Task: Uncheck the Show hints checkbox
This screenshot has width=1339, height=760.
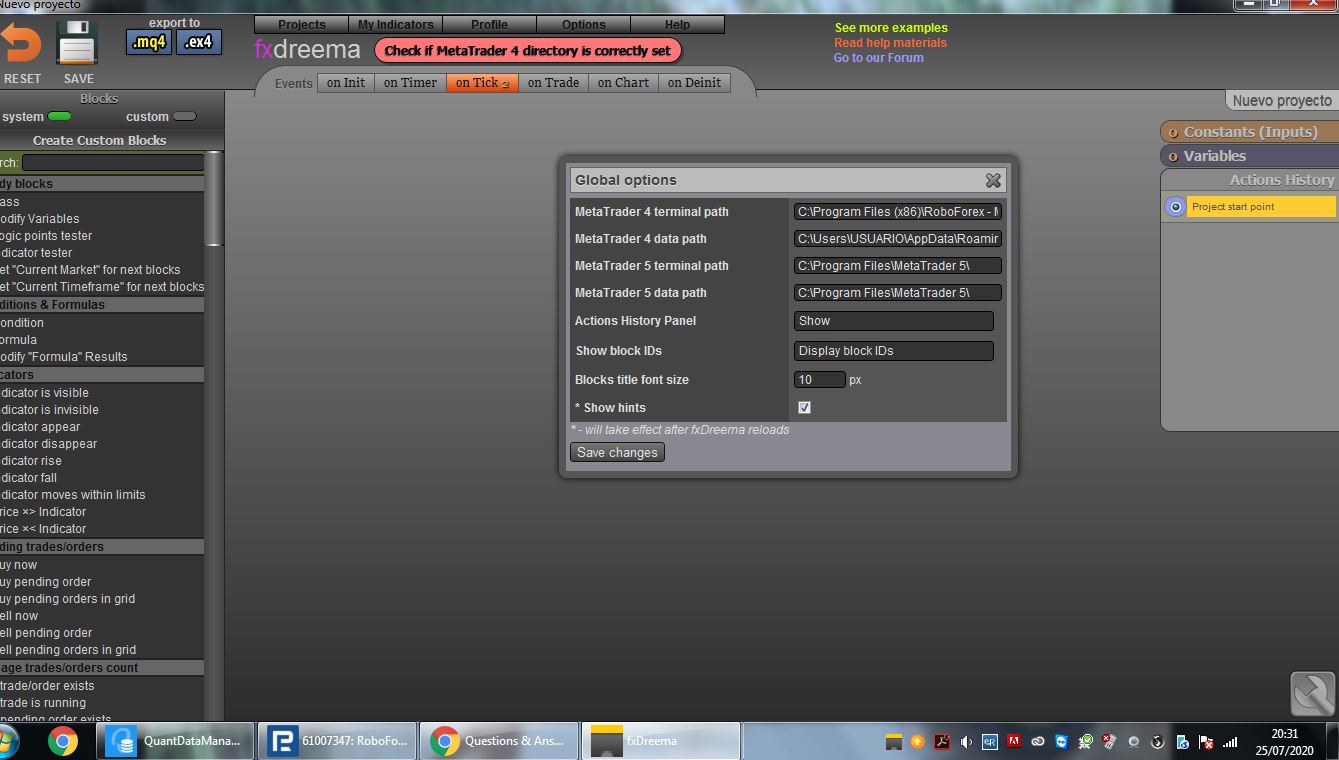Action: pyautogui.click(x=804, y=408)
